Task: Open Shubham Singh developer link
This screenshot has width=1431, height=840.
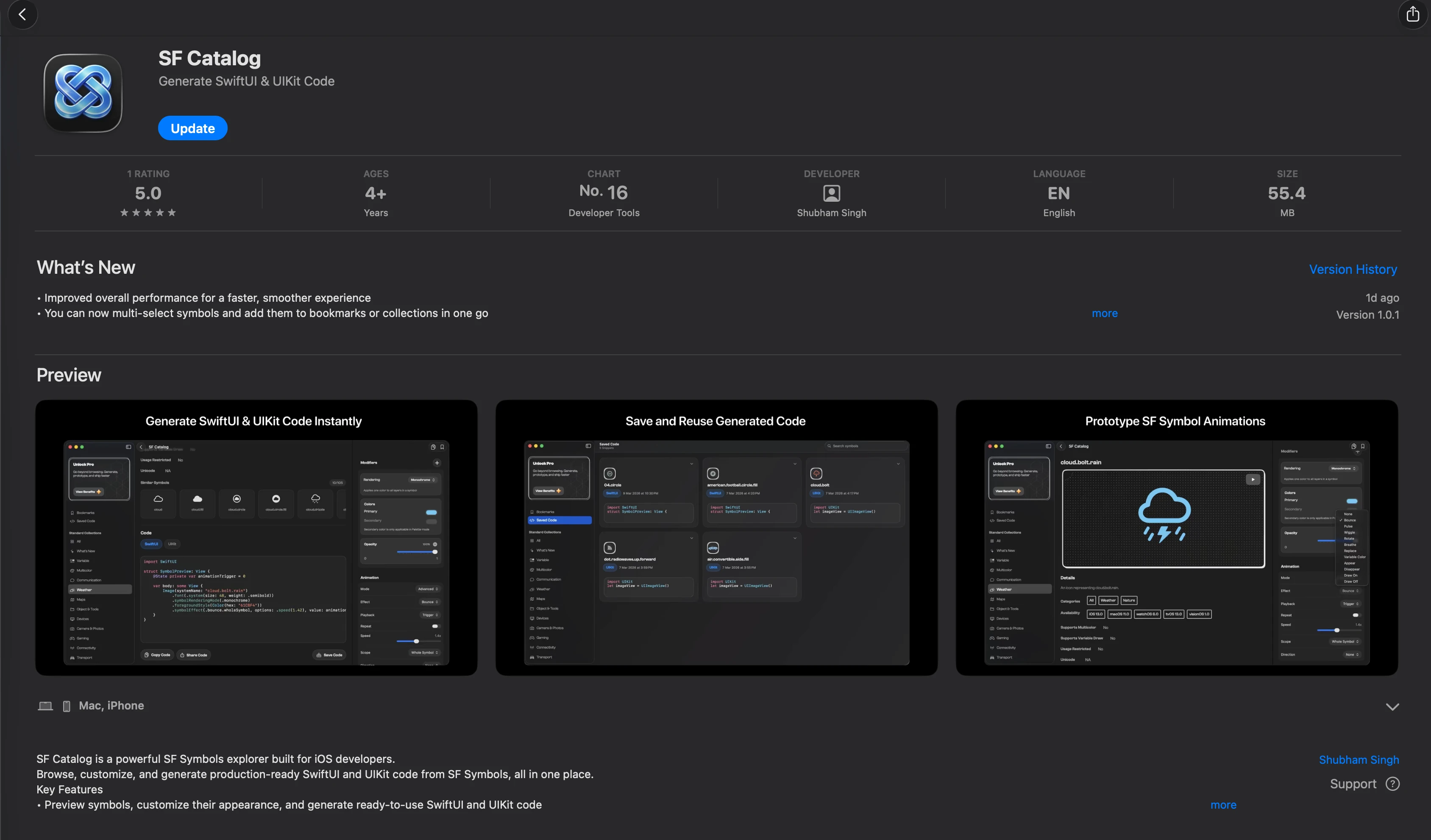Action: (x=1359, y=760)
